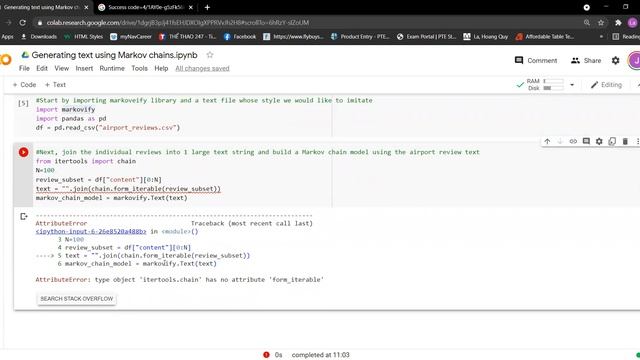Open the La, Hoang Quy bookmark
This screenshot has height=360, width=640.
click(486, 36)
